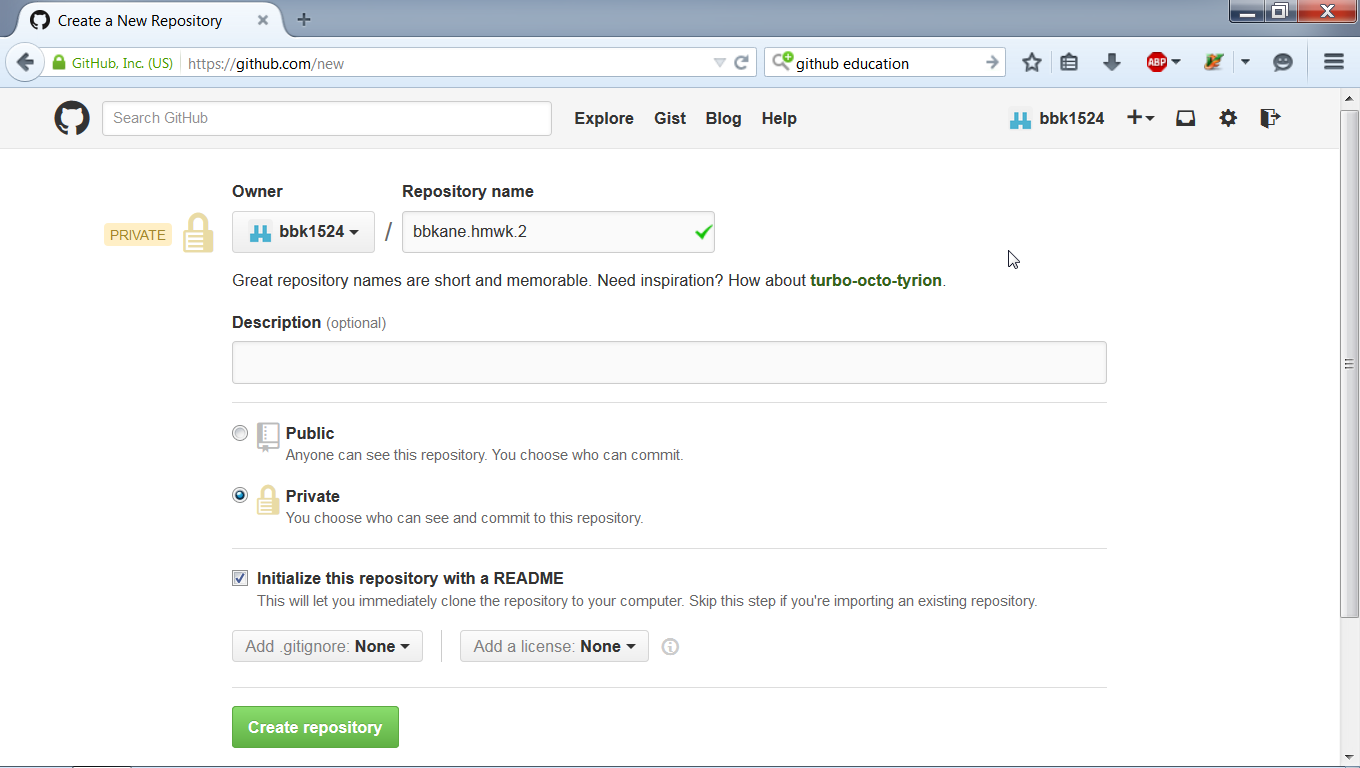
Task: Bookmark this page with the star icon
Action: [1031, 61]
